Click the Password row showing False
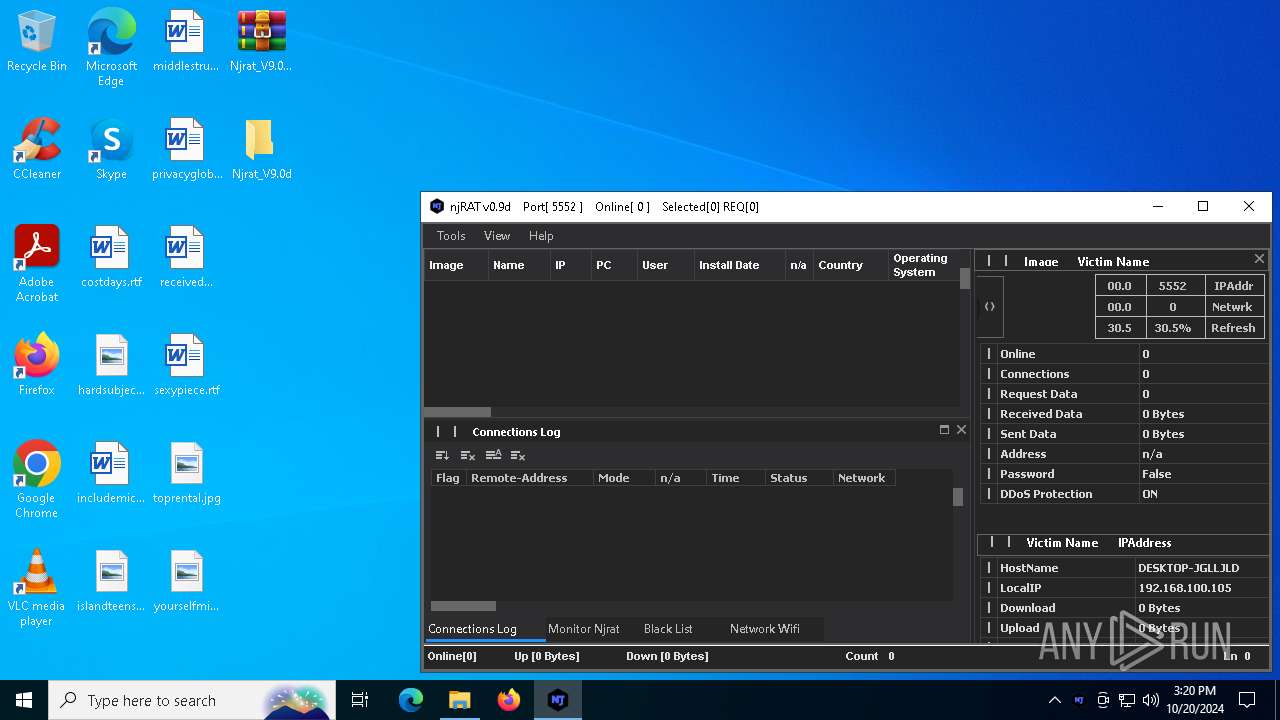This screenshot has height=720, width=1280. tap(1123, 474)
